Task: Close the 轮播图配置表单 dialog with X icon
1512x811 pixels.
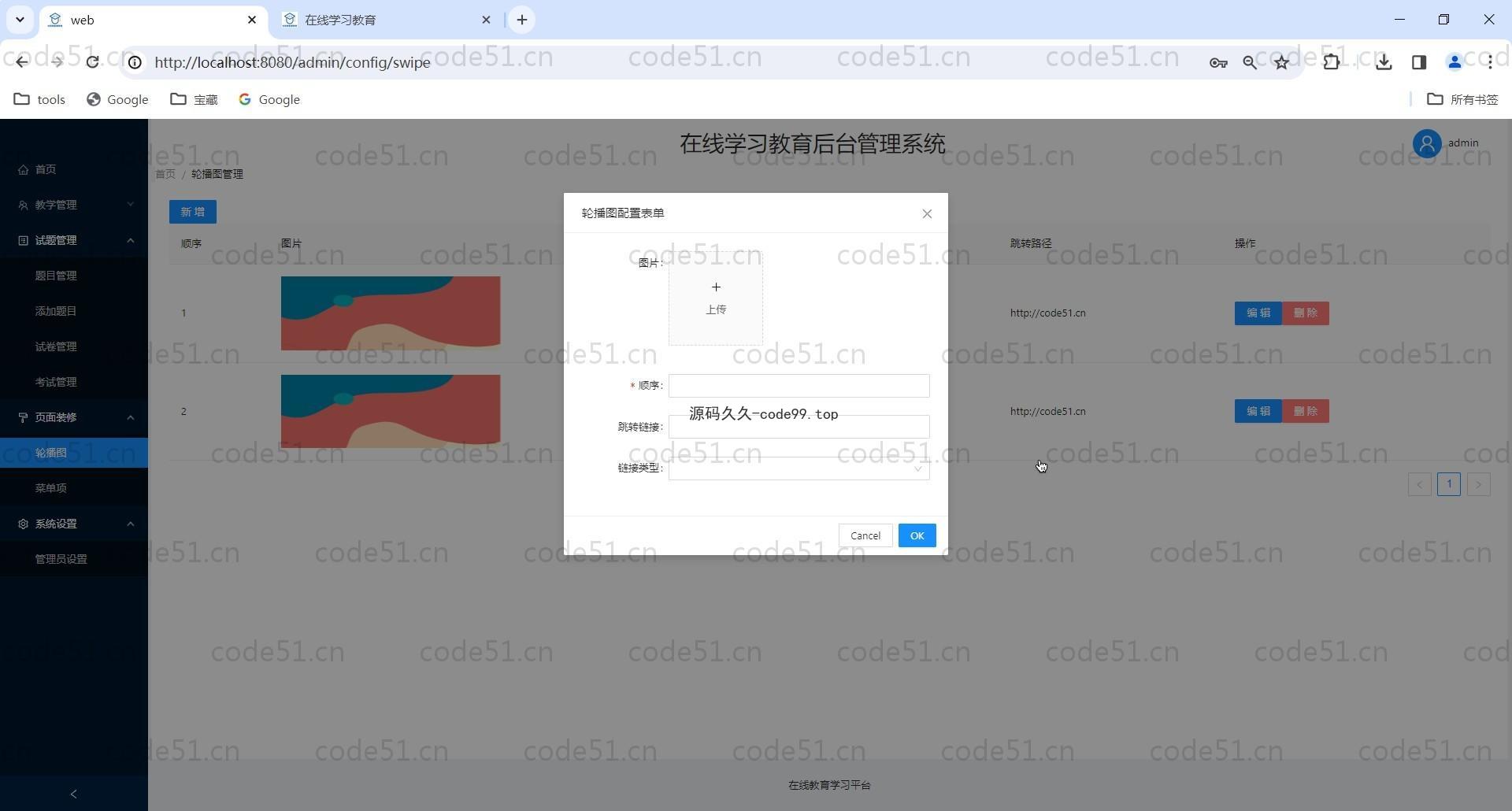Action: coord(927,213)
